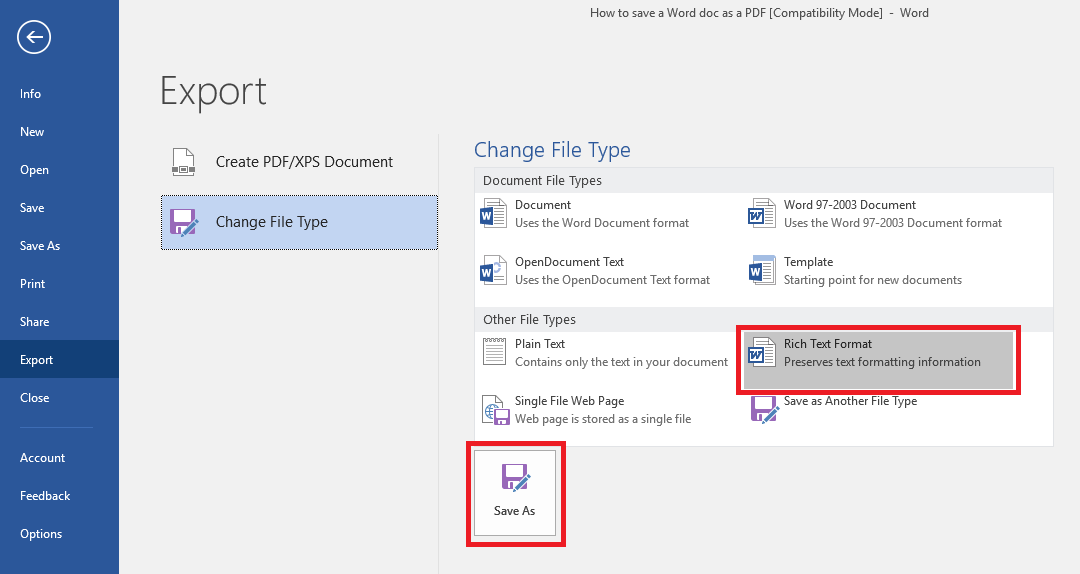The width and height of the screenshot is (1080, 574).
Task: Open the Info menu item
Action: 31,94
